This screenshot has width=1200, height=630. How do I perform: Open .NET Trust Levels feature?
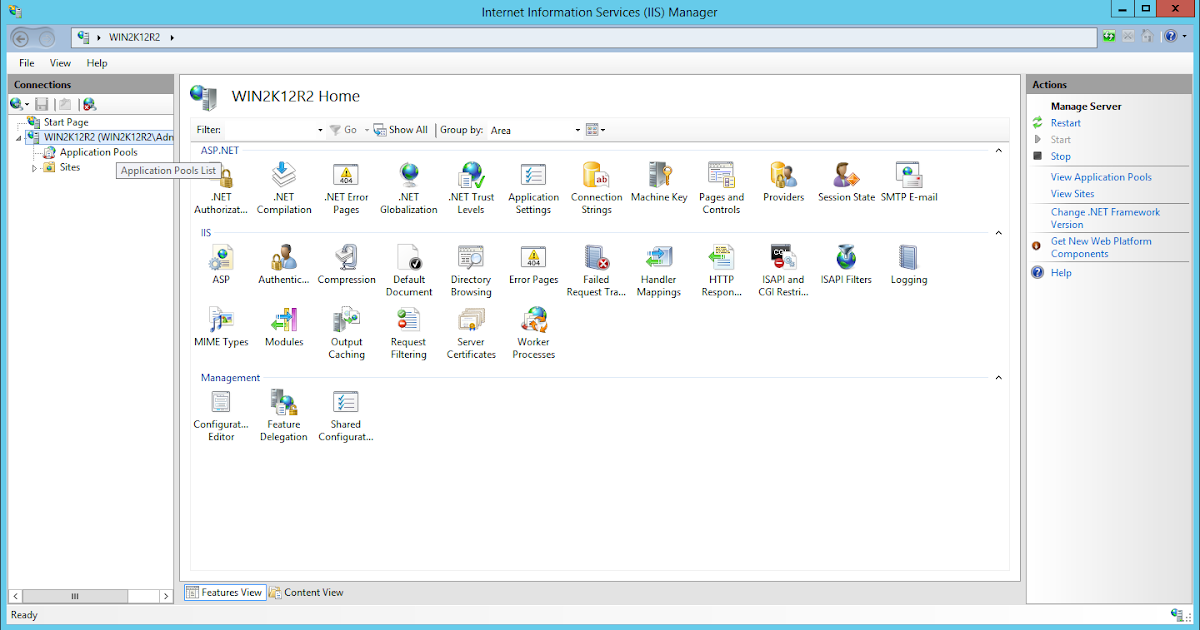471,187
